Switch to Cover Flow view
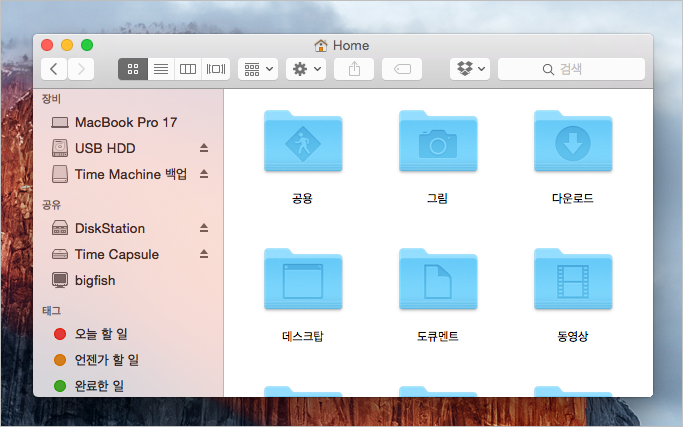This screenshot has width=683, height=427. (216, 69)
